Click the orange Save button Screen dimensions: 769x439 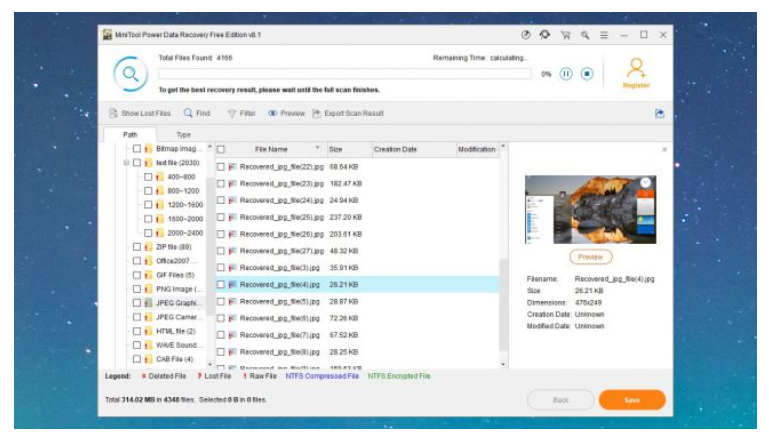coord(631,399)
